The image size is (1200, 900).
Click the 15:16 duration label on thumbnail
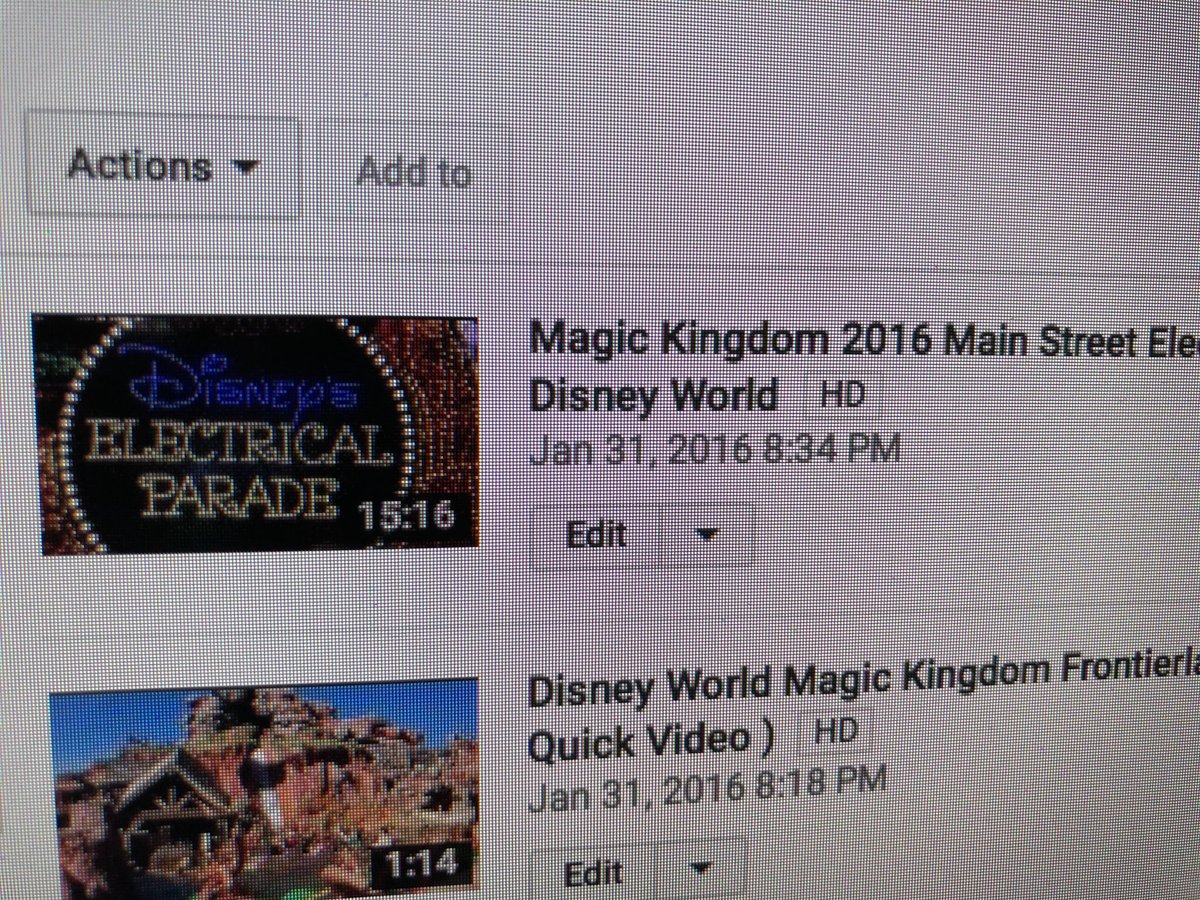(407, 517)
